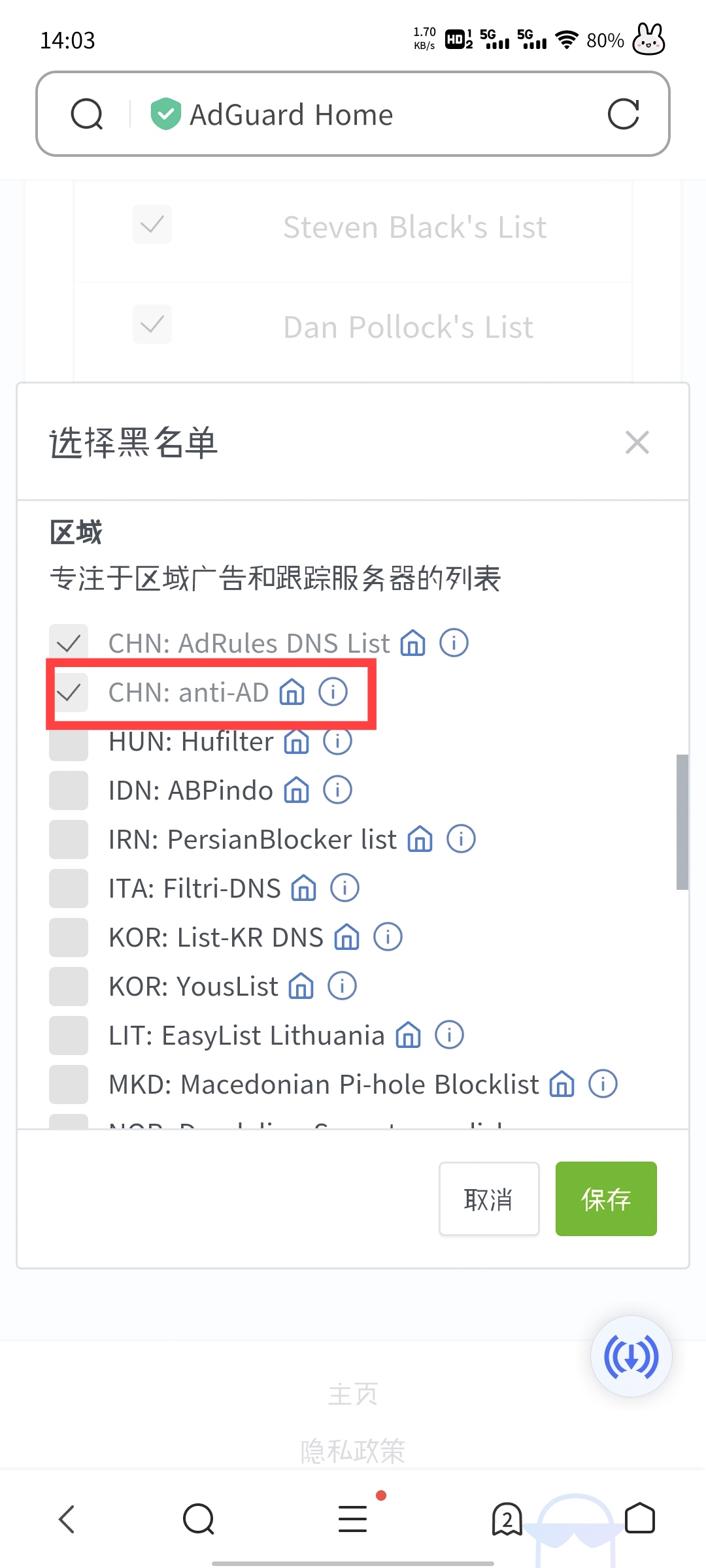
Task: Check the ITA: Filtri-DNS blocklist
Action: 68,888
